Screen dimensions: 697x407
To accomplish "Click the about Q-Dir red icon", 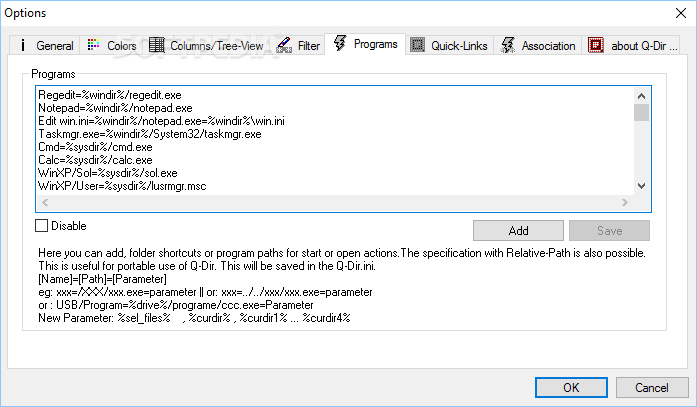I will point(596,45).
